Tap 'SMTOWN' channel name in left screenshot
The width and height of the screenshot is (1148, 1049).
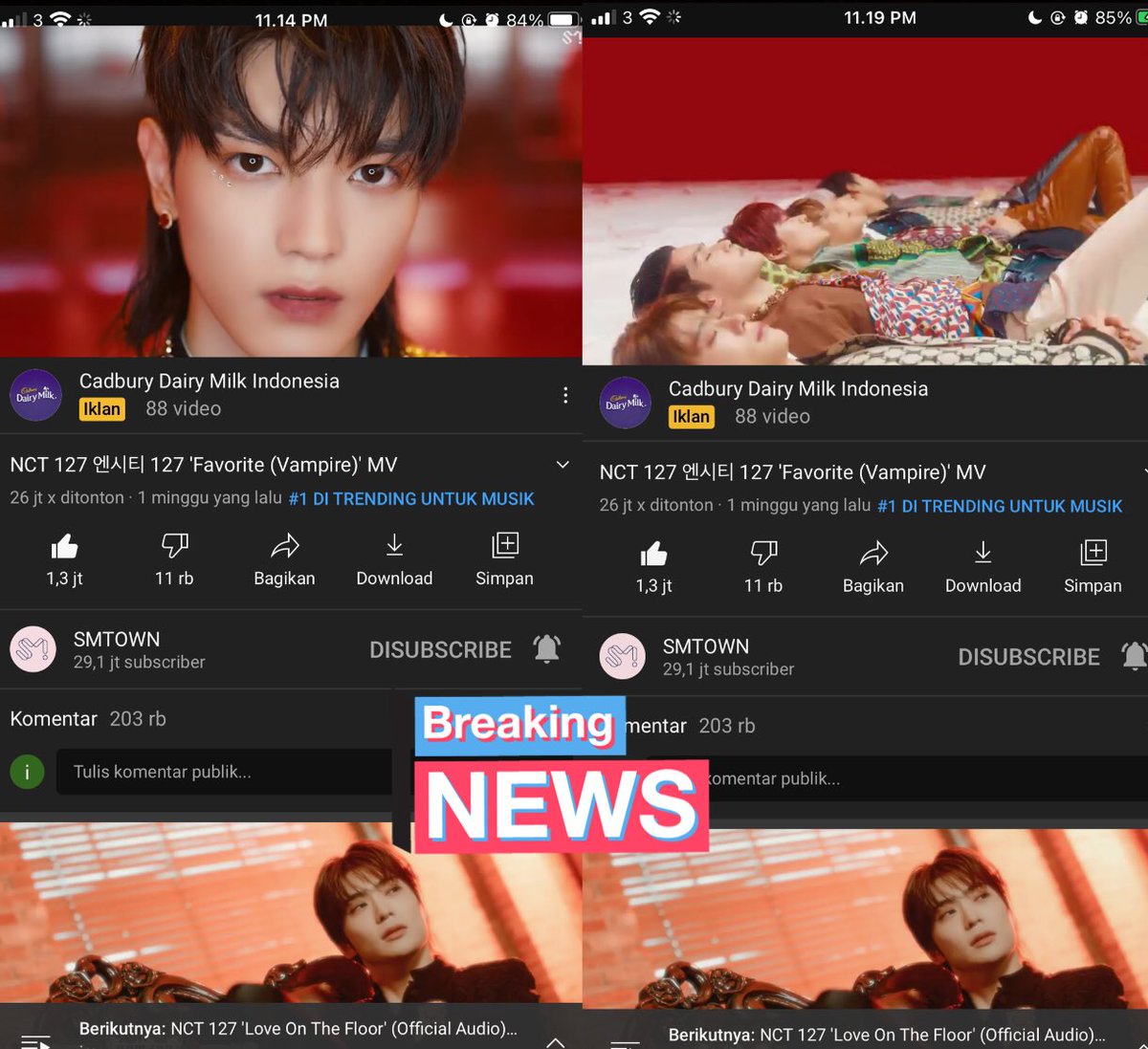(117, 639)
